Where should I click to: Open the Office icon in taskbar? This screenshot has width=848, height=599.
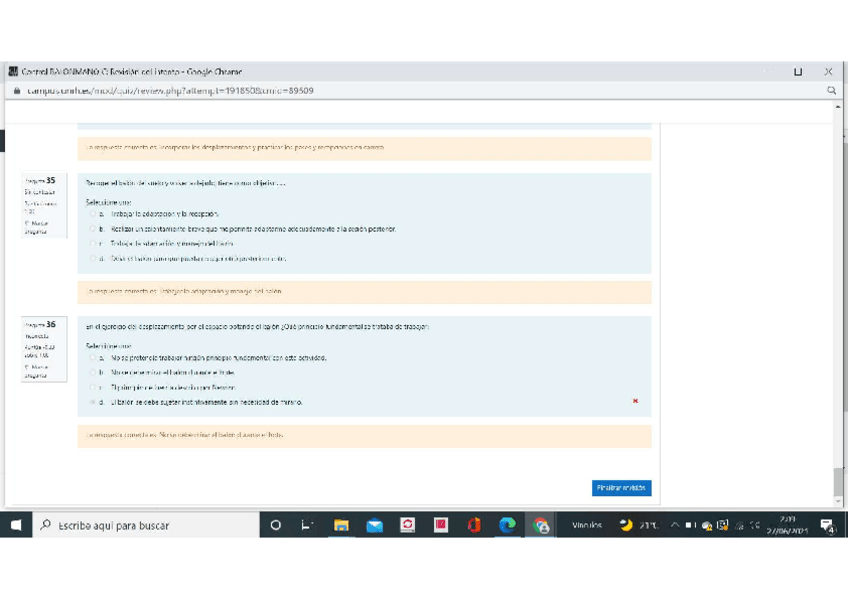[x=474, y=525]
